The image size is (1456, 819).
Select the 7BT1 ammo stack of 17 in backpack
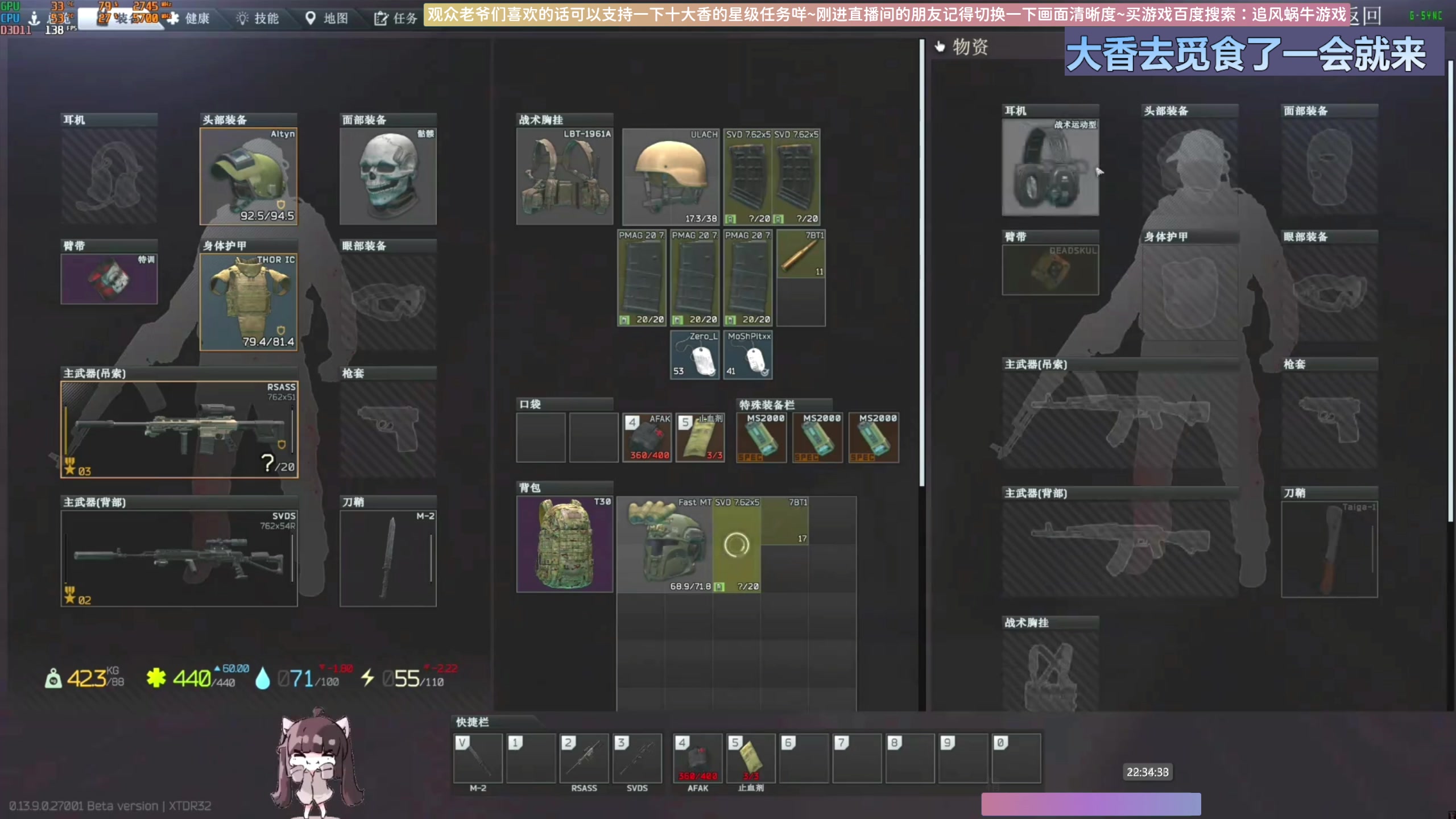pyautogui.click(x=785, y=520)
